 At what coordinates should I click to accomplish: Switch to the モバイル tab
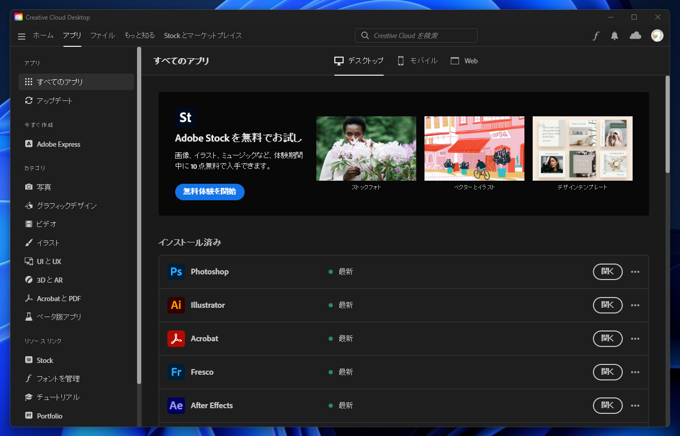coord(417,61)
